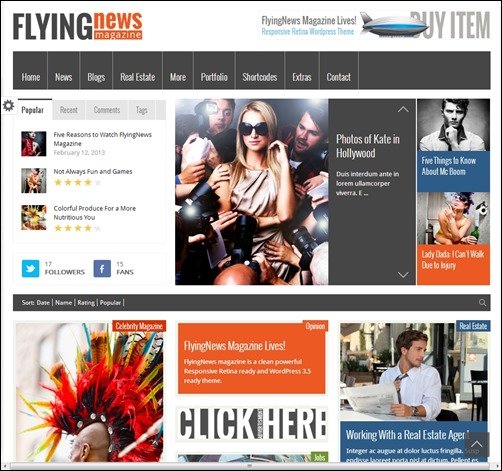Show previous slide with up chevron
Viewport: 502px width, 471px height.
403,109
